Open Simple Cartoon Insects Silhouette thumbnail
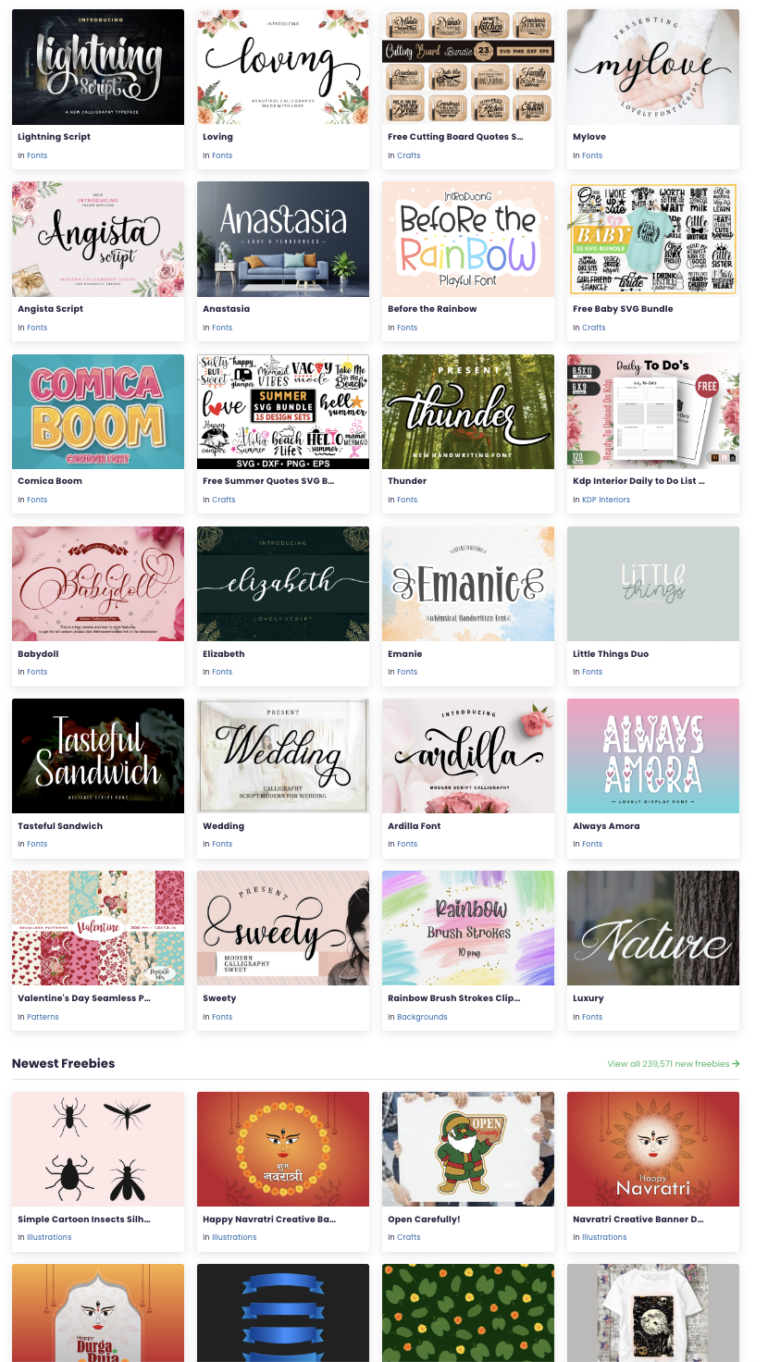This screenshot has height=1362, width=768. (x=98, y=1149)
